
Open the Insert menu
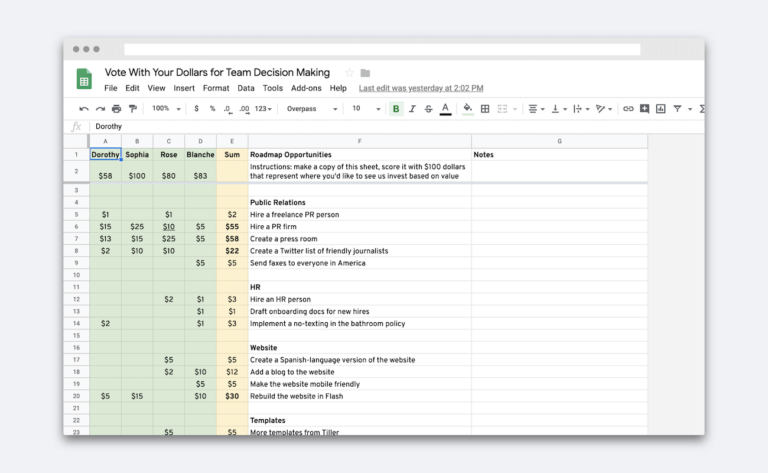click(184, 88)
